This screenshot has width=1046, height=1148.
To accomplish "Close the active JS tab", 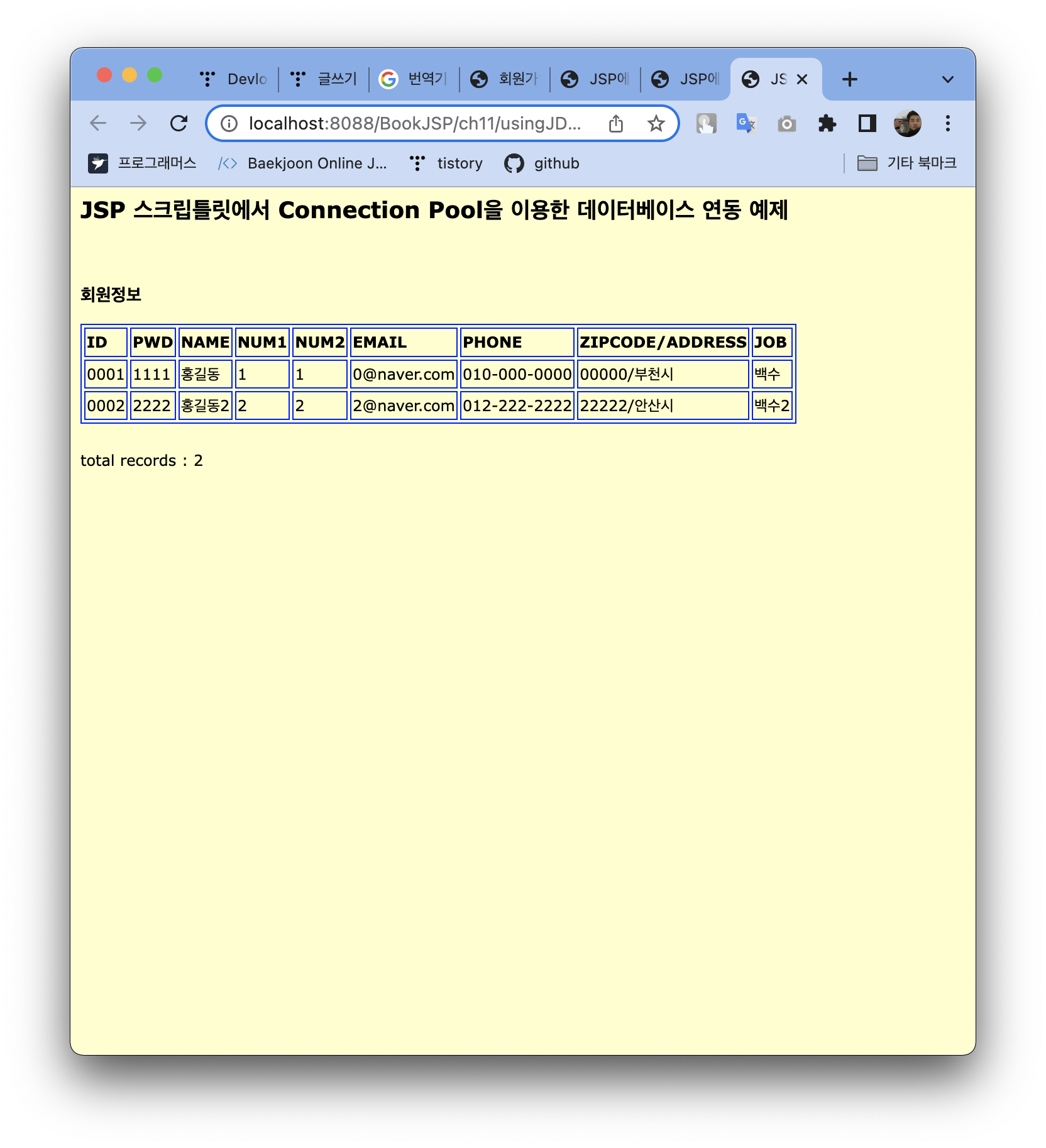I will (x=802, y=79).
